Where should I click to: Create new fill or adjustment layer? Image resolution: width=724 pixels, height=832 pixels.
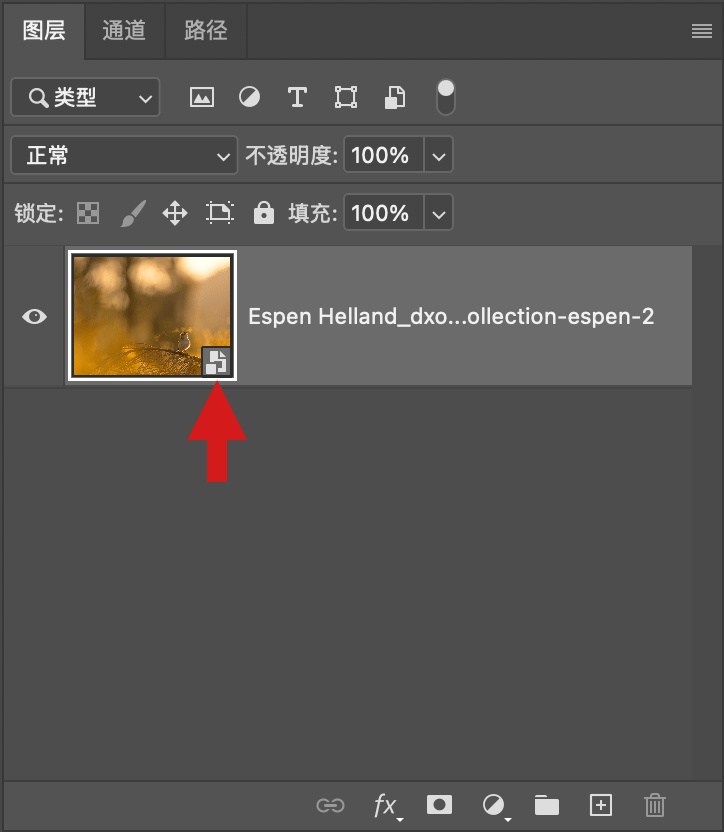pos(496,806)
